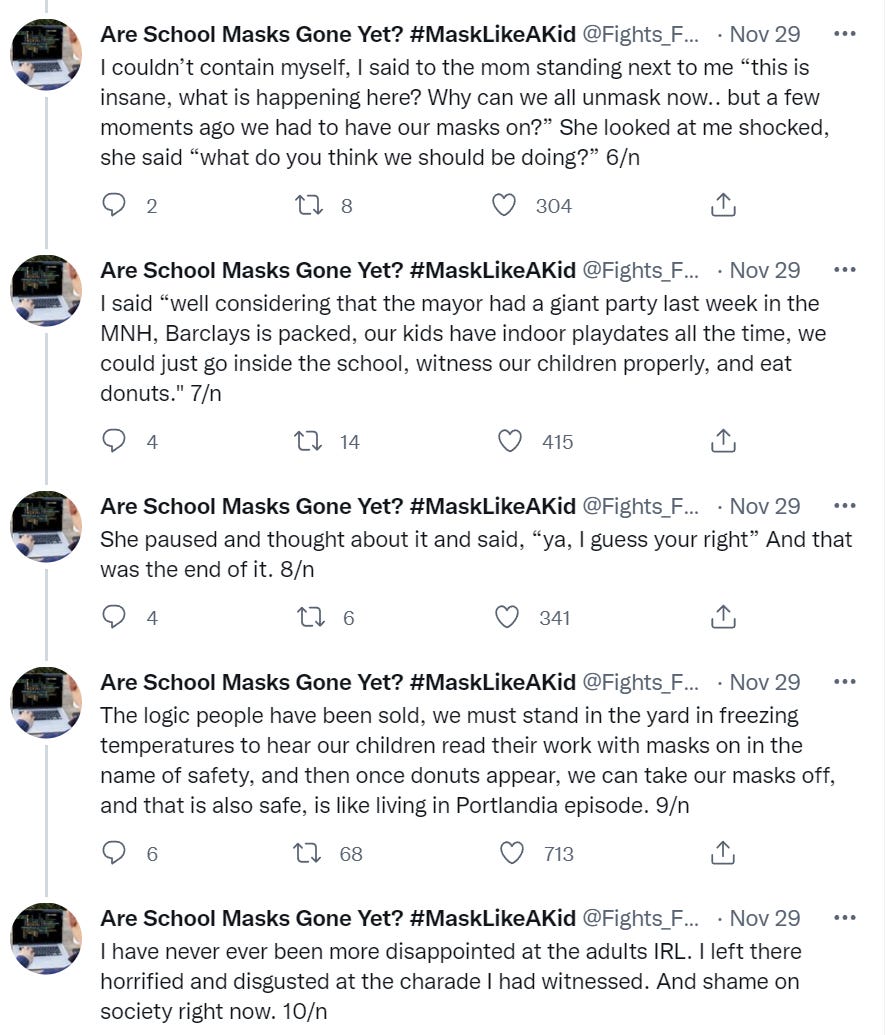
Task: Reply to the 8/n tweet
Action: tap(115, 617)
